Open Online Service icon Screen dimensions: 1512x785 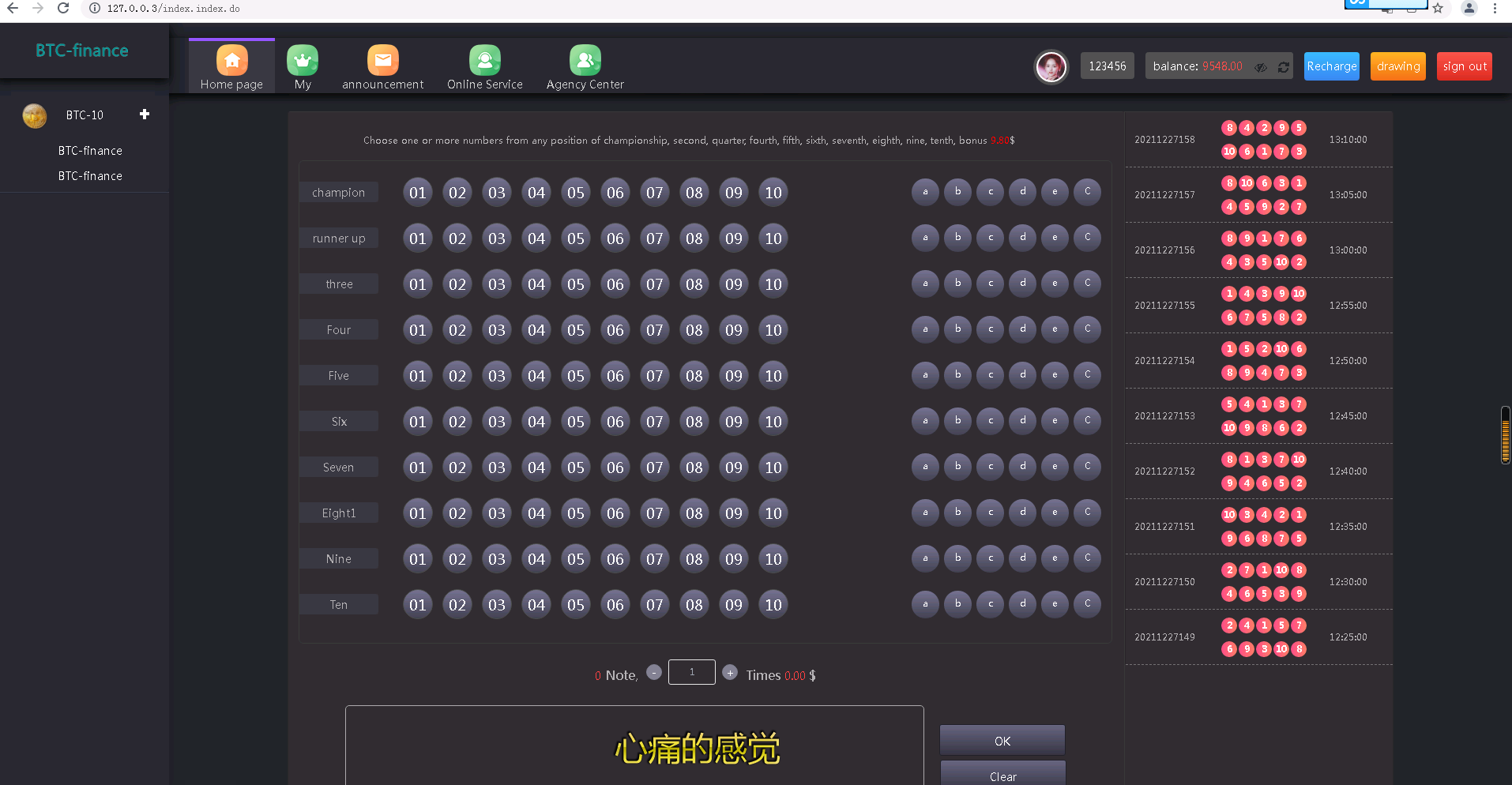484,60
